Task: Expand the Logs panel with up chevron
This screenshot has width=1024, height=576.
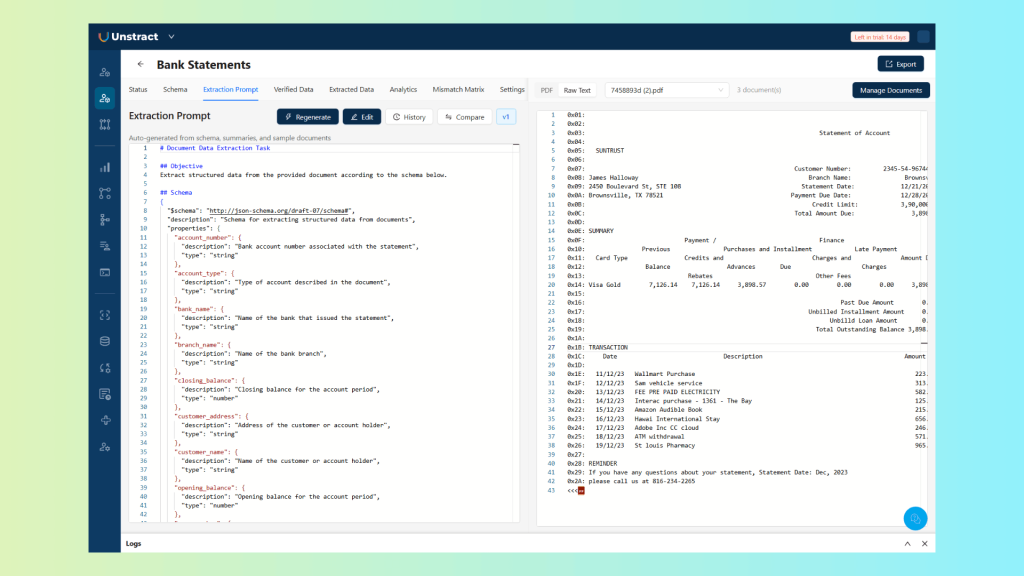Action: [x=907, y=543]
